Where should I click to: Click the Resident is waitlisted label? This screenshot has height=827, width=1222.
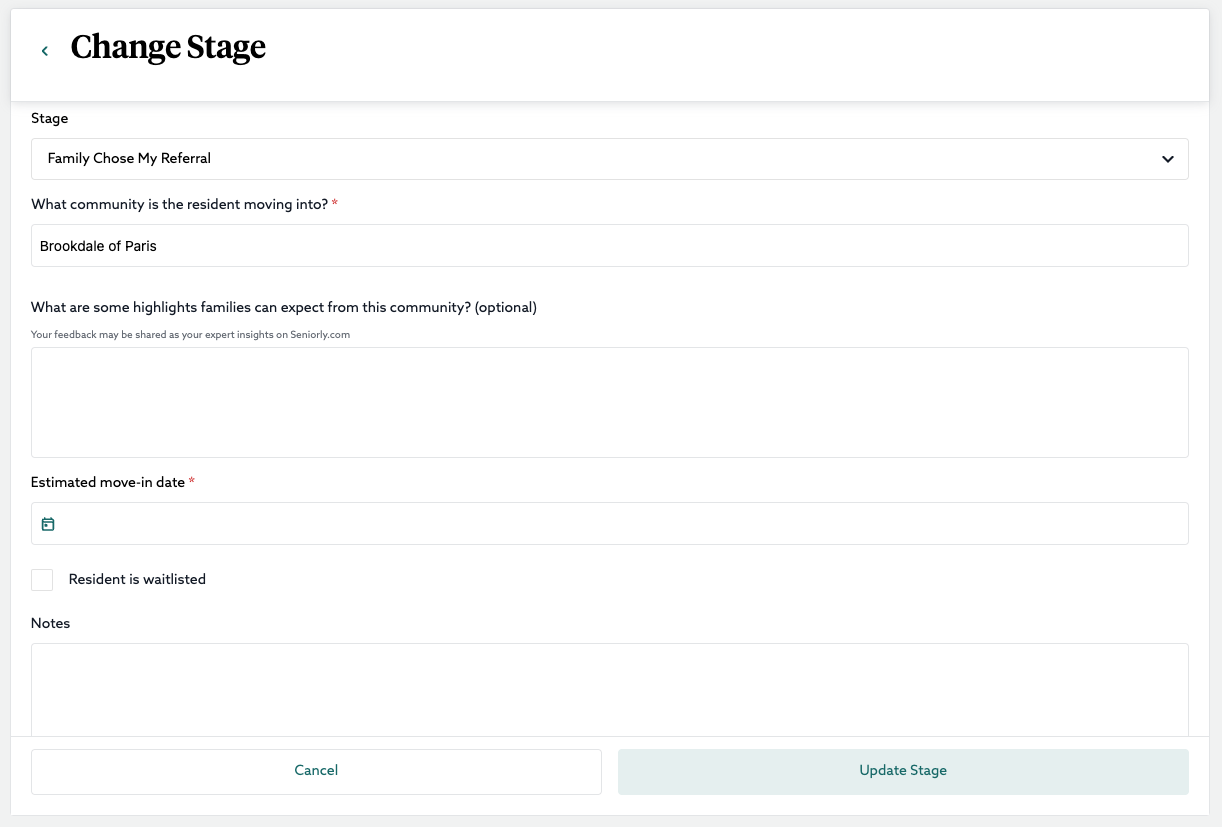point(137,579)
